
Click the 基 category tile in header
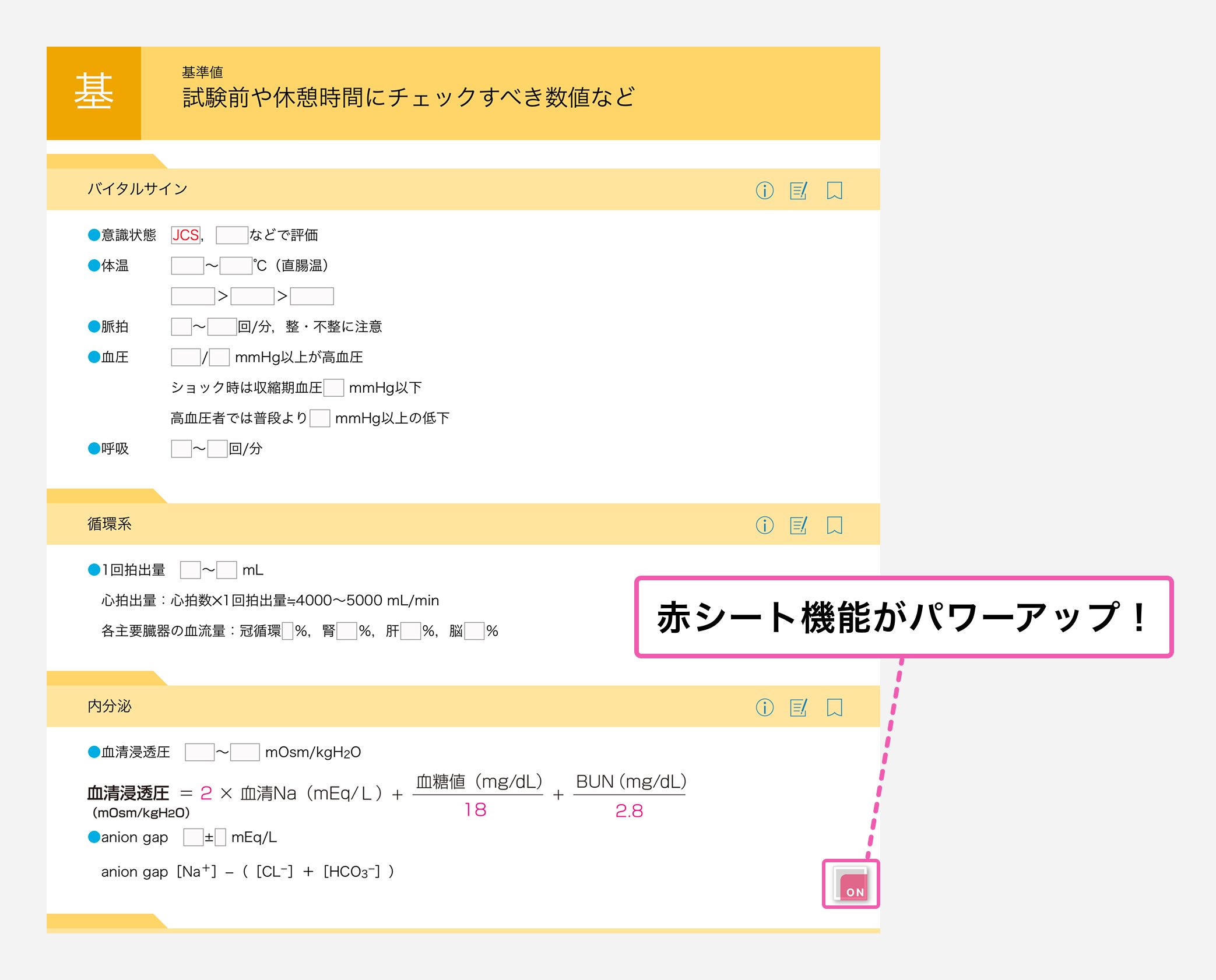point(94,93)
